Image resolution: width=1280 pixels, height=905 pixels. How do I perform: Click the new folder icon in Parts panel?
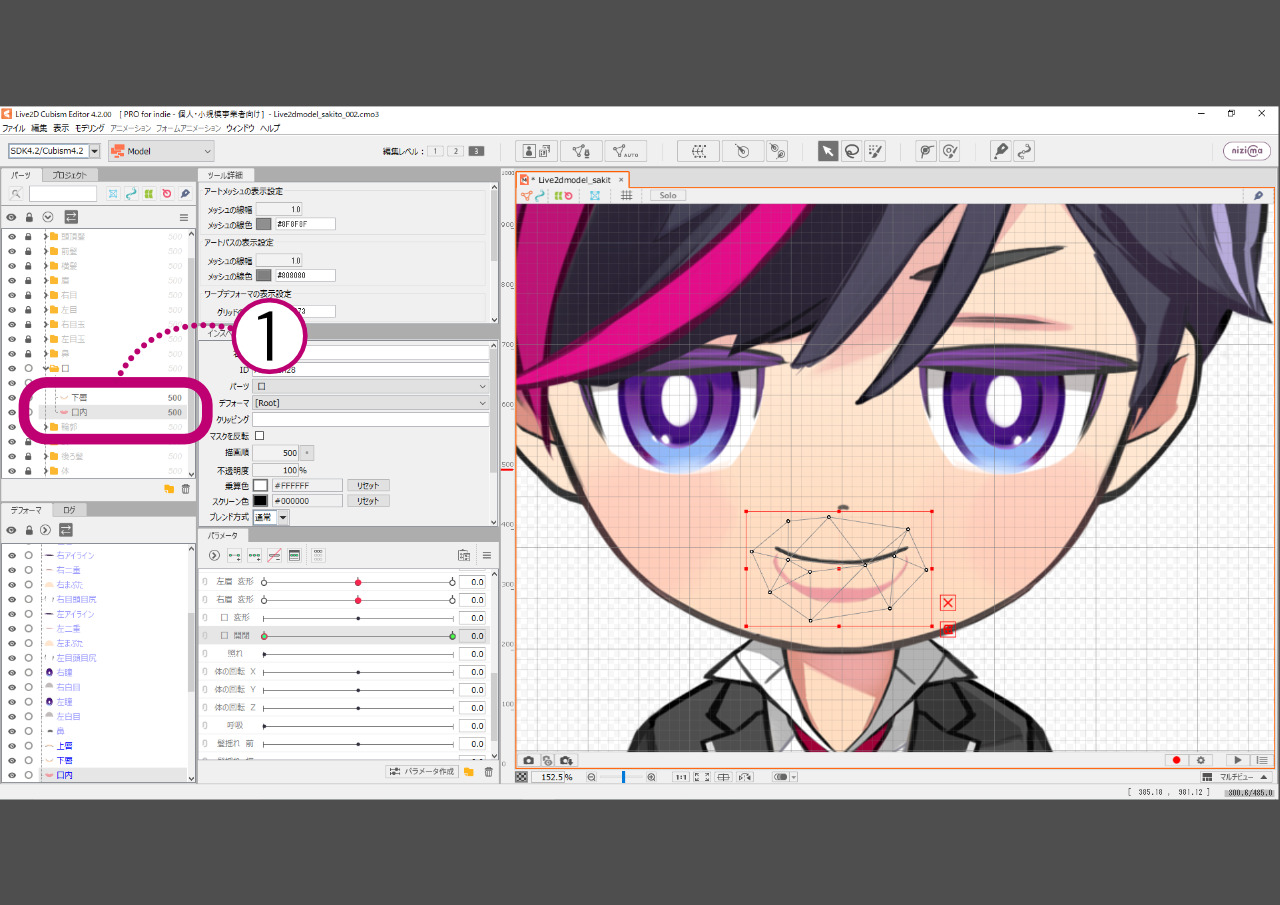tap(169, 489)
